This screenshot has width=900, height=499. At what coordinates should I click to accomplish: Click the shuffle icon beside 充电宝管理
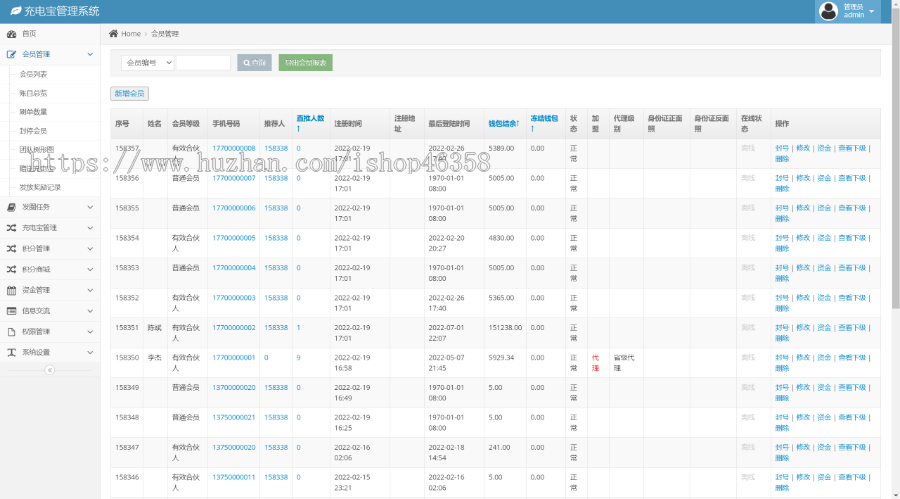pyautogui.click(x=11, y=228)
